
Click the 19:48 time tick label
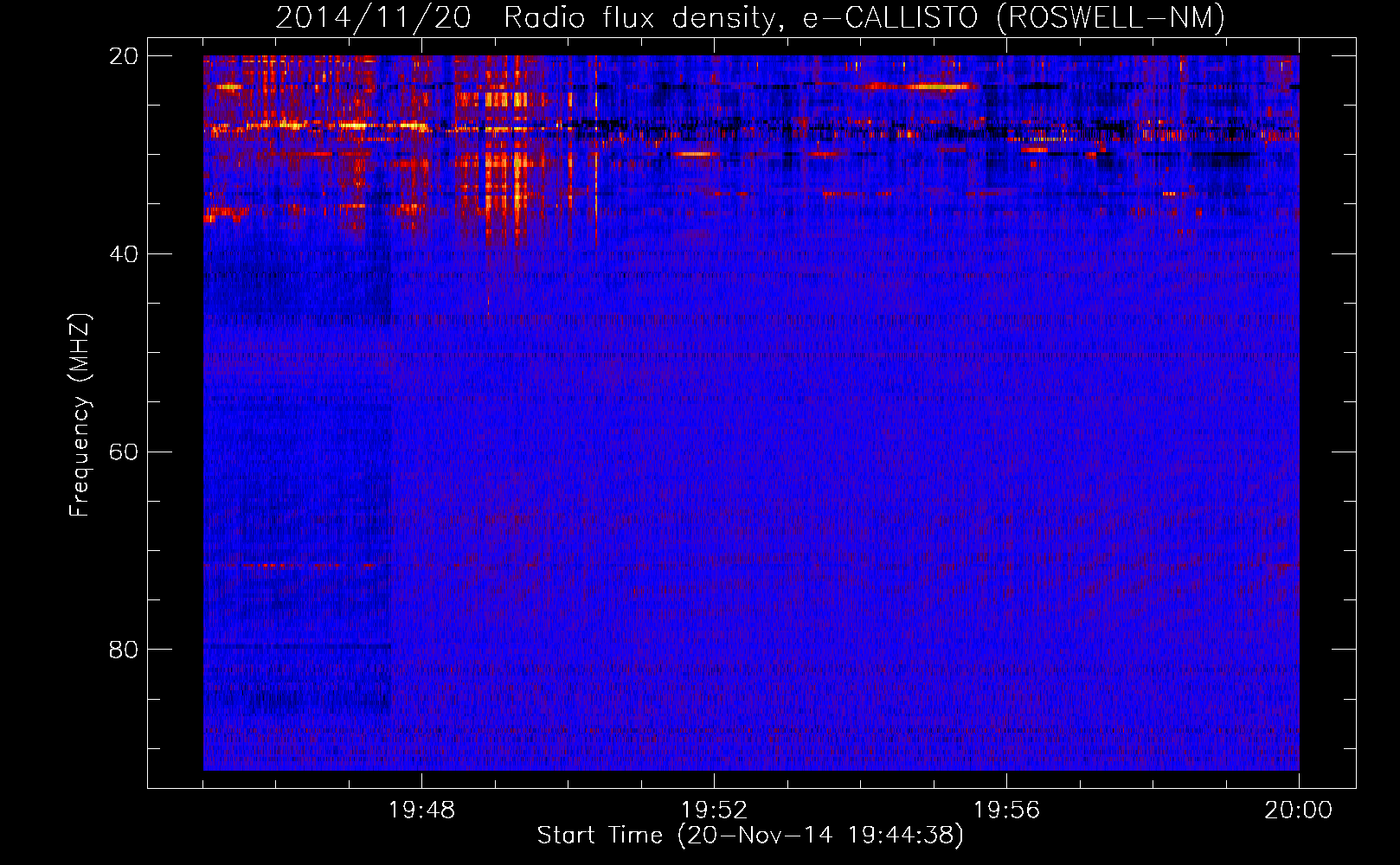point(421,811)
